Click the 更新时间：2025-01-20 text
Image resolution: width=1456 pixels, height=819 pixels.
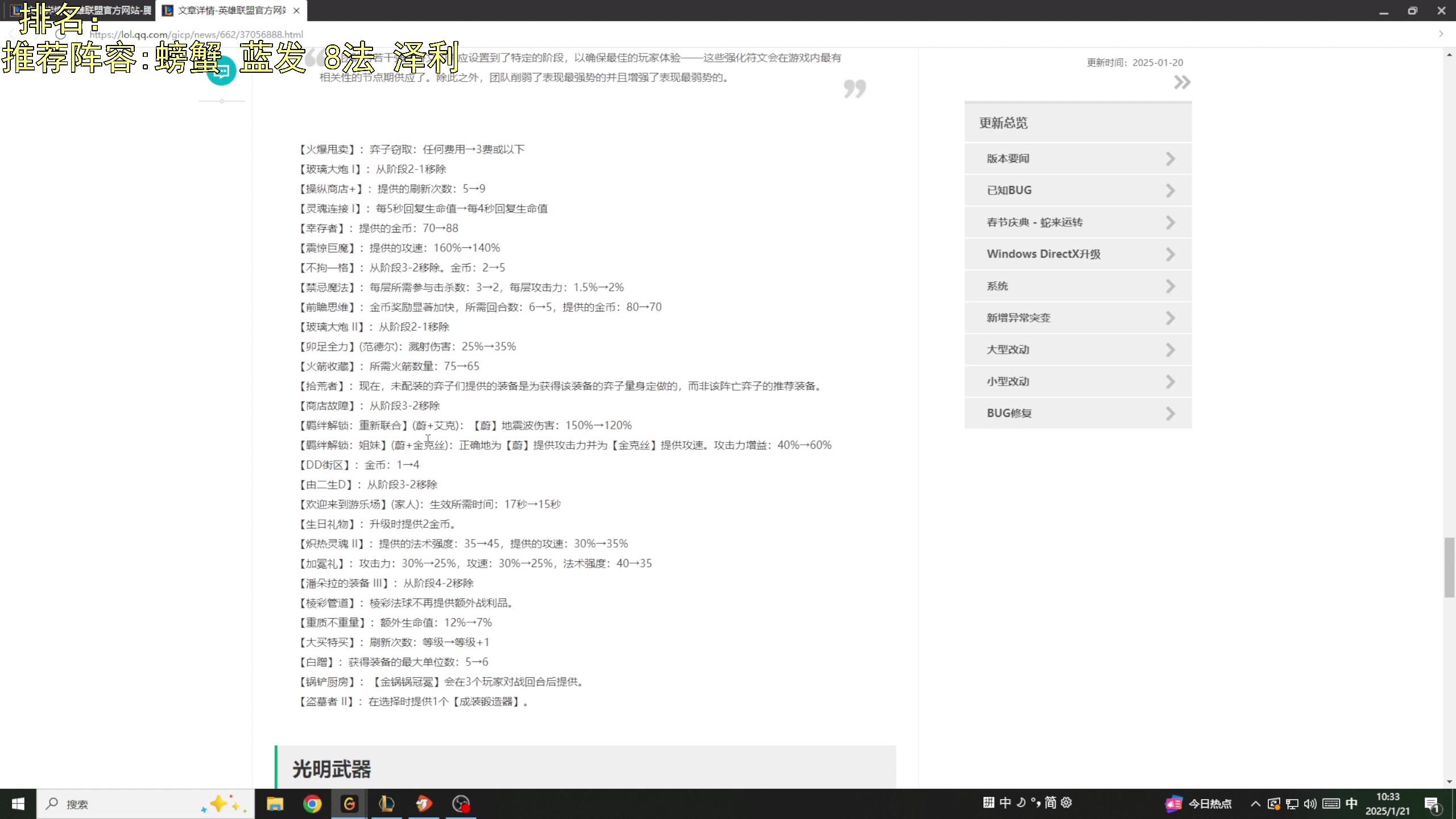[x=1135, y=63]
